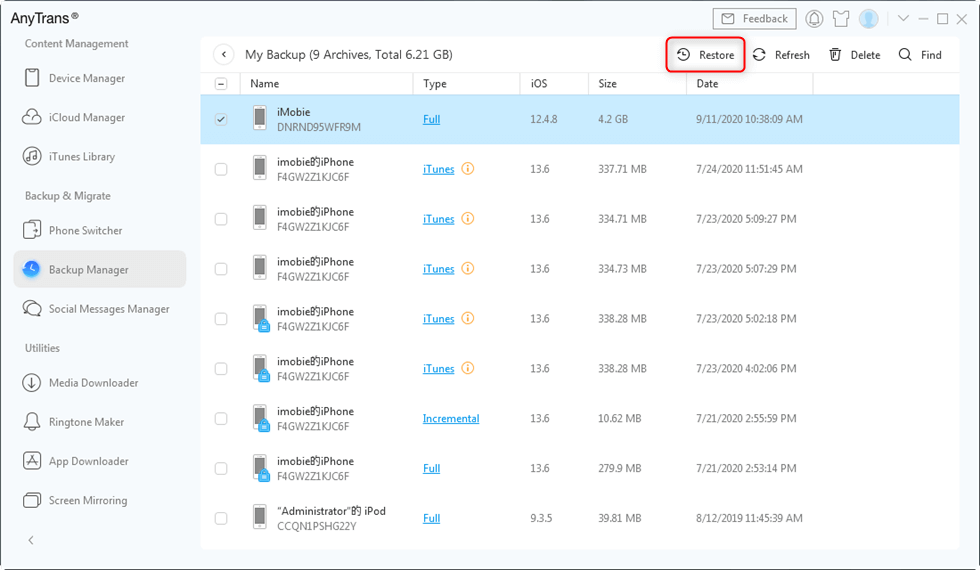
Task: Click the Restore button
Action: click(705, 55)
